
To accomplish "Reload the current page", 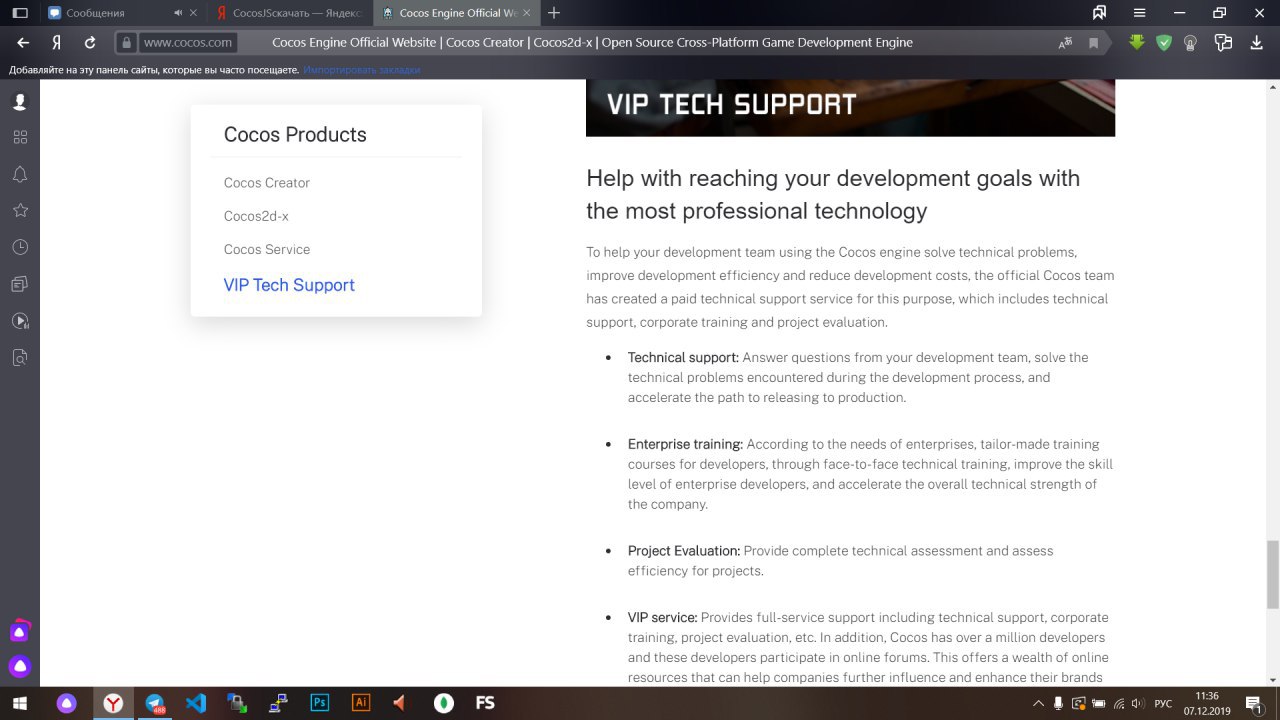I will [90, 43].
